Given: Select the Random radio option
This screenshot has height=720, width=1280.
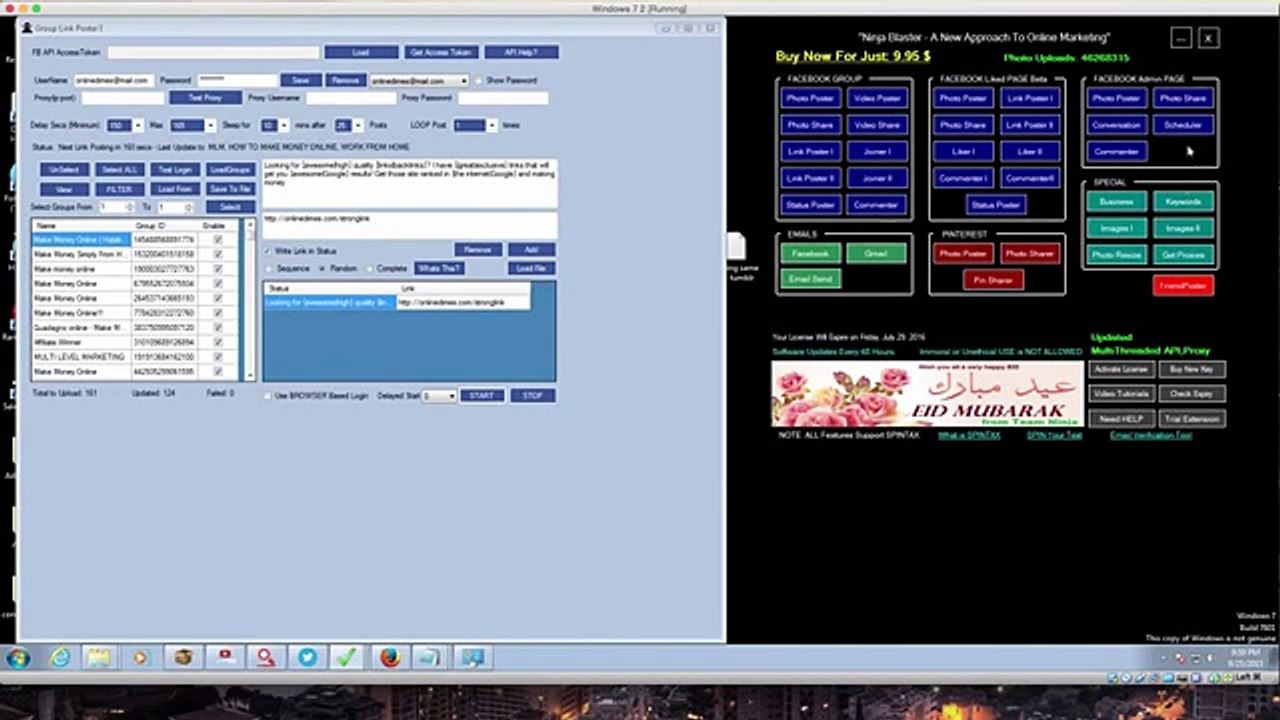Looking at the screenshot, I should (x=321, y=269).
